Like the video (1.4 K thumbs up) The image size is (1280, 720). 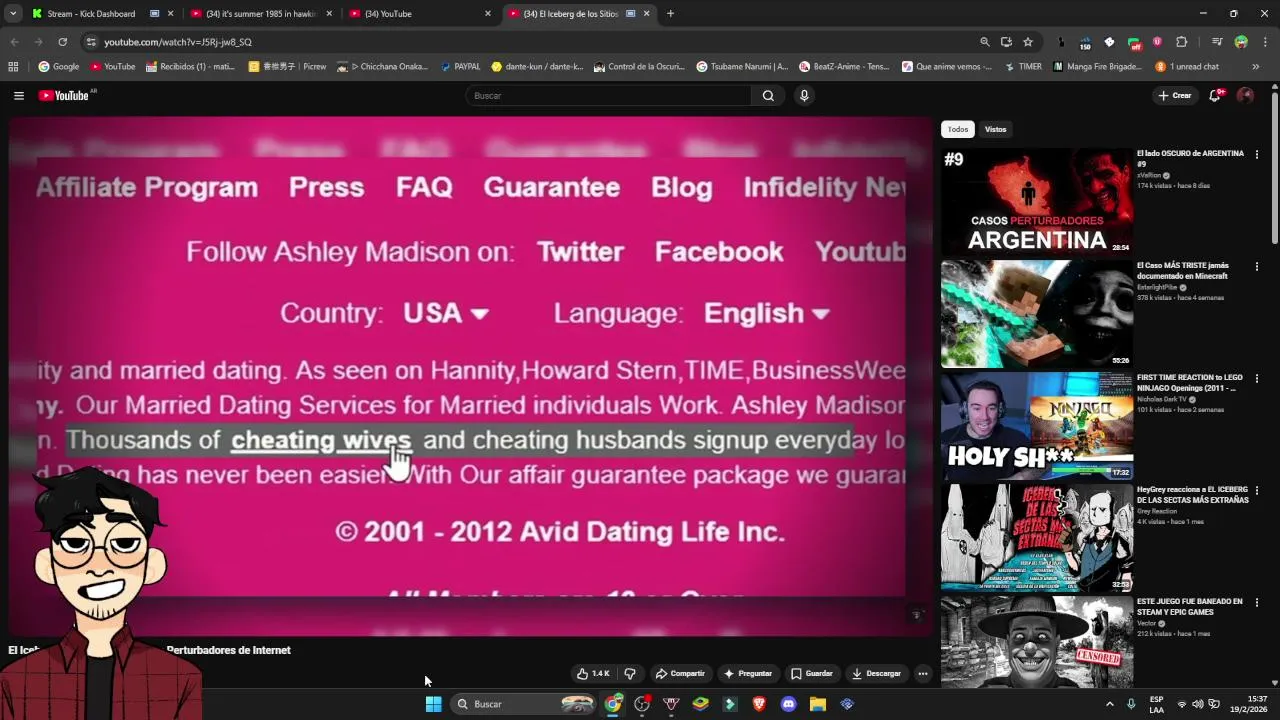tap(593, 674)
